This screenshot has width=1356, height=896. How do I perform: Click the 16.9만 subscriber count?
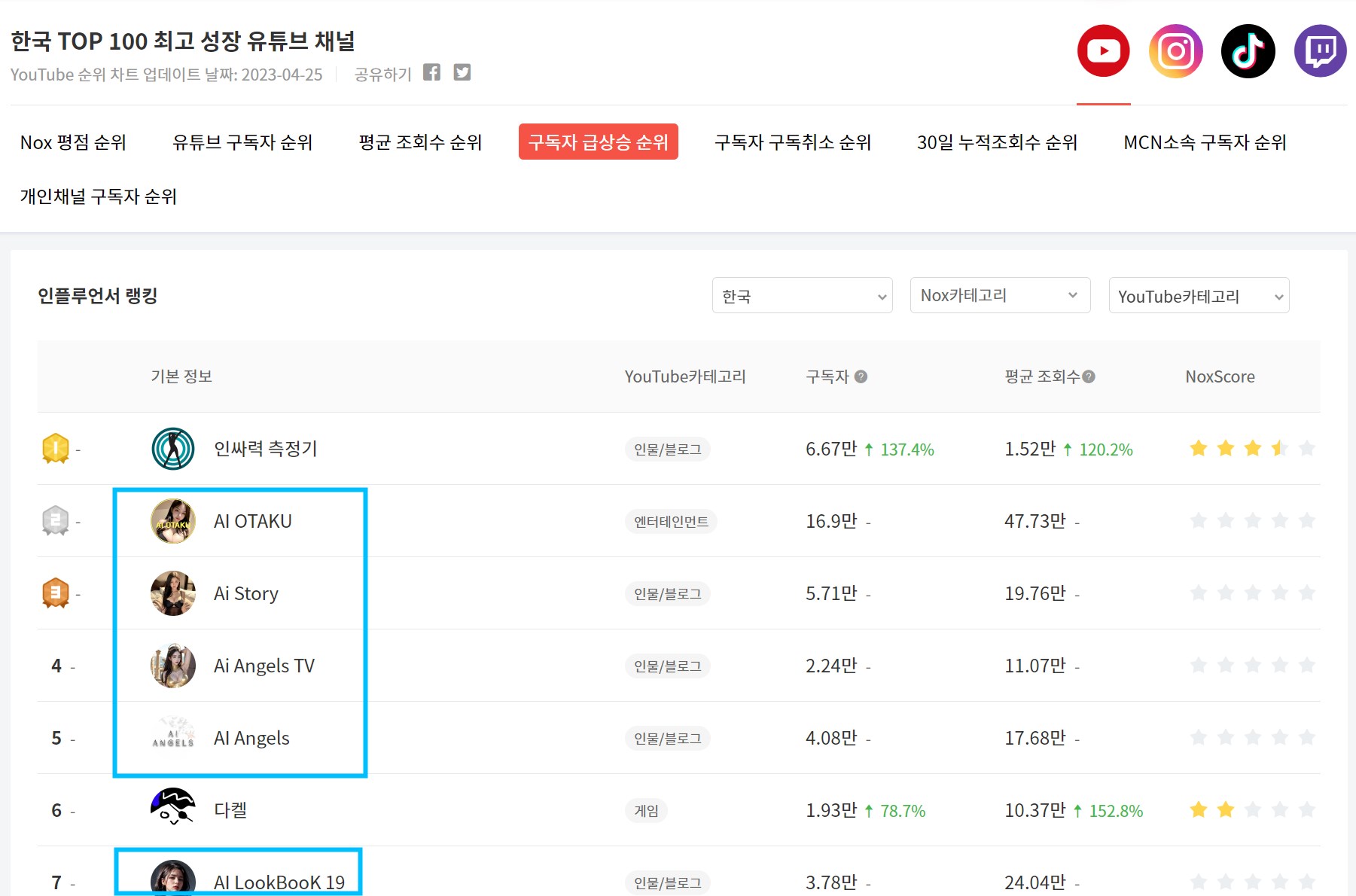pyautogui.click(x=831, y=521)
